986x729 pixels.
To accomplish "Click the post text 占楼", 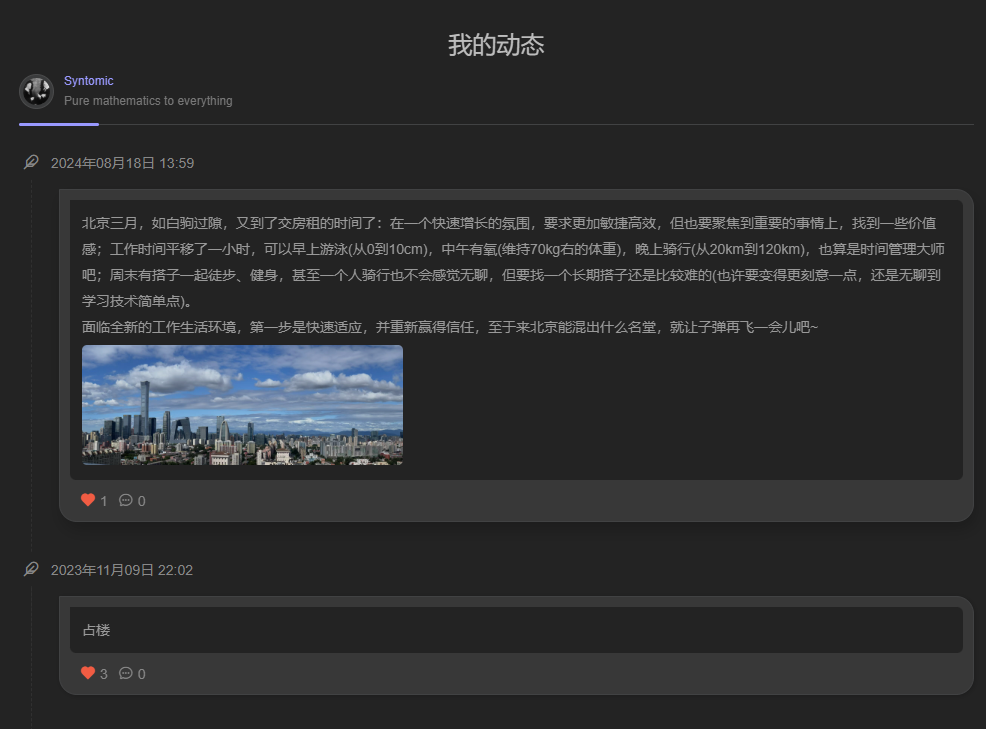I will pyautogui.click(x=97, y=630).
